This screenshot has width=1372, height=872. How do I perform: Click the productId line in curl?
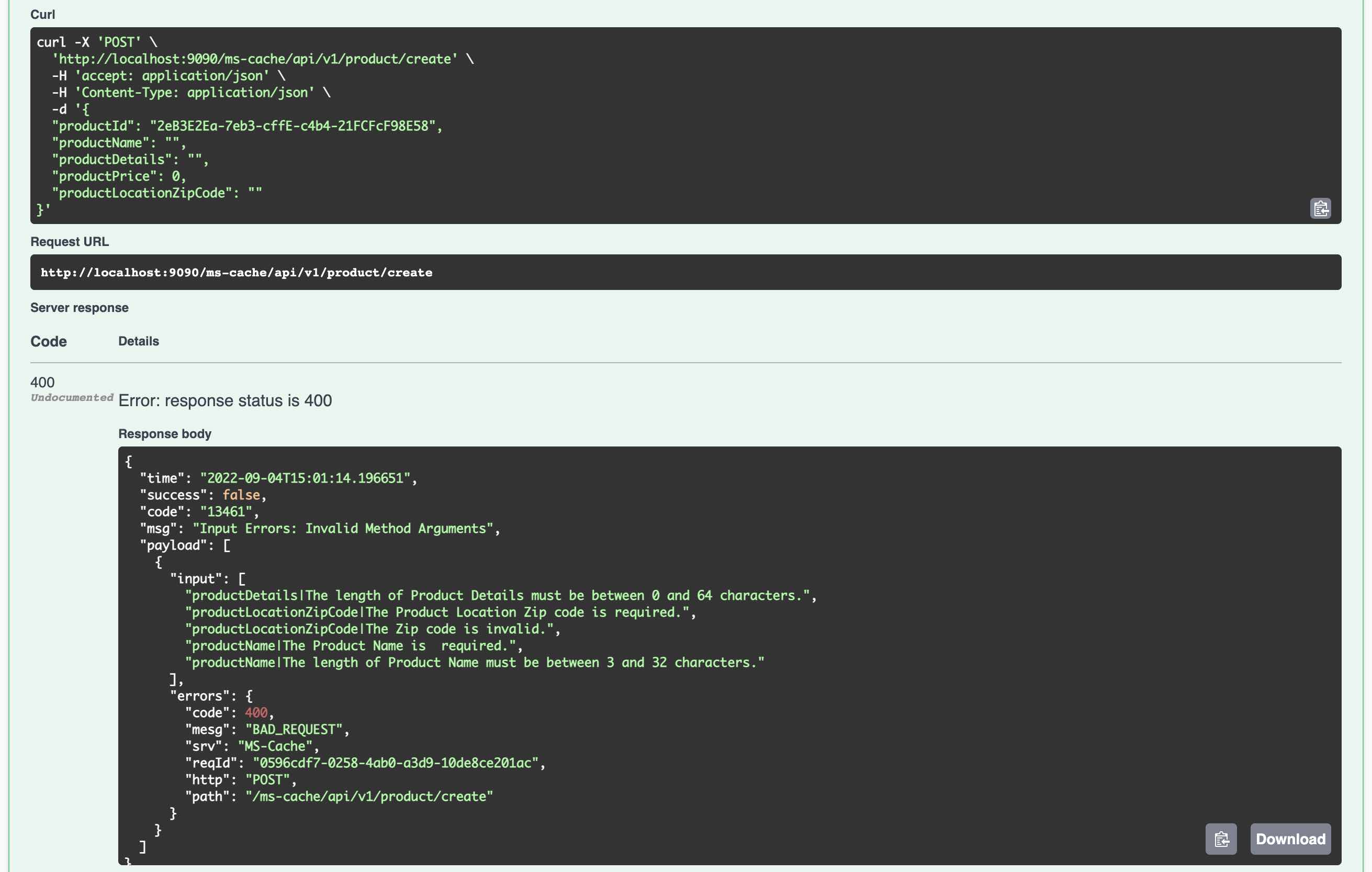pyautogui.click(x=246, y=126)
